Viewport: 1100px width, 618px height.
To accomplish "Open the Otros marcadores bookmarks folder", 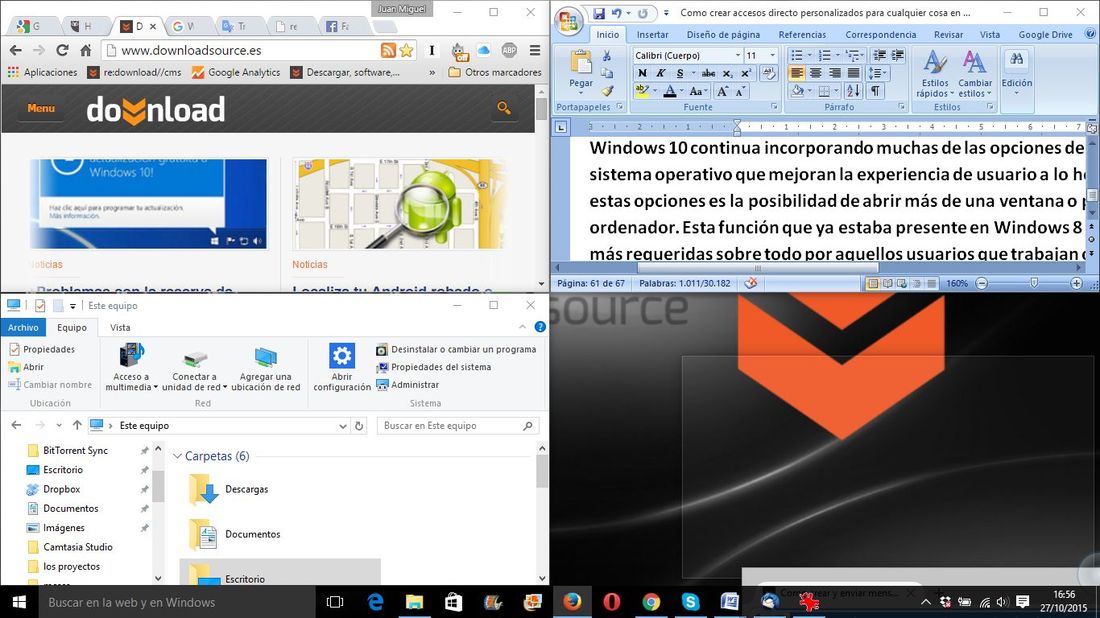I will tap(495, 72).
